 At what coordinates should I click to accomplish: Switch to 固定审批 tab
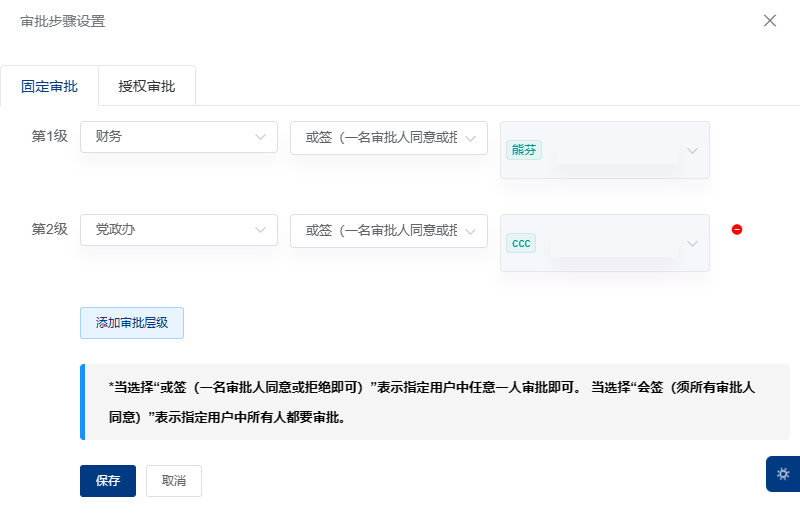pyautogui.click(x=49, y=86)
